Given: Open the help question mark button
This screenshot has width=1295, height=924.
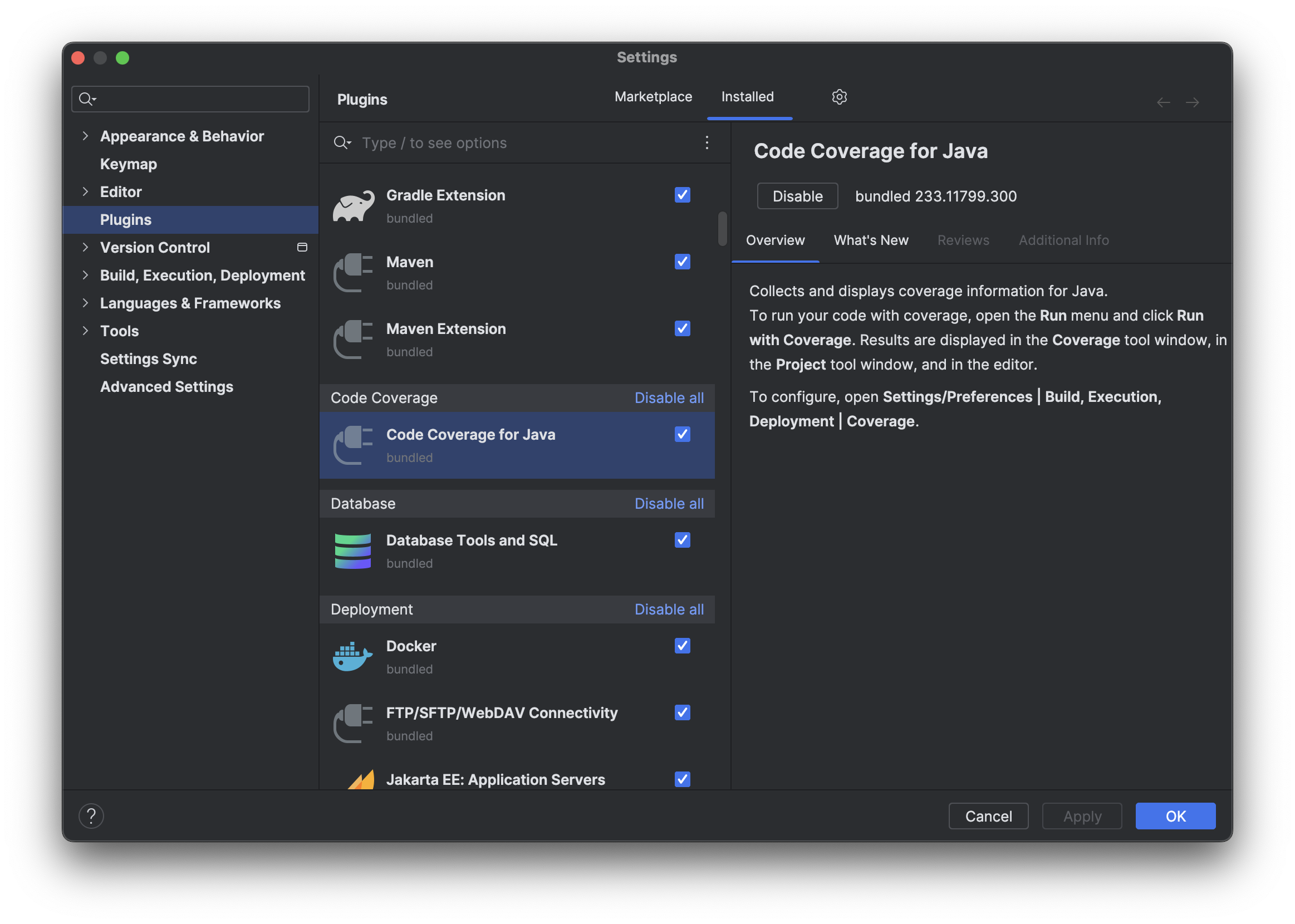Looking at the screenshot, I should click(x=91, y=816).
